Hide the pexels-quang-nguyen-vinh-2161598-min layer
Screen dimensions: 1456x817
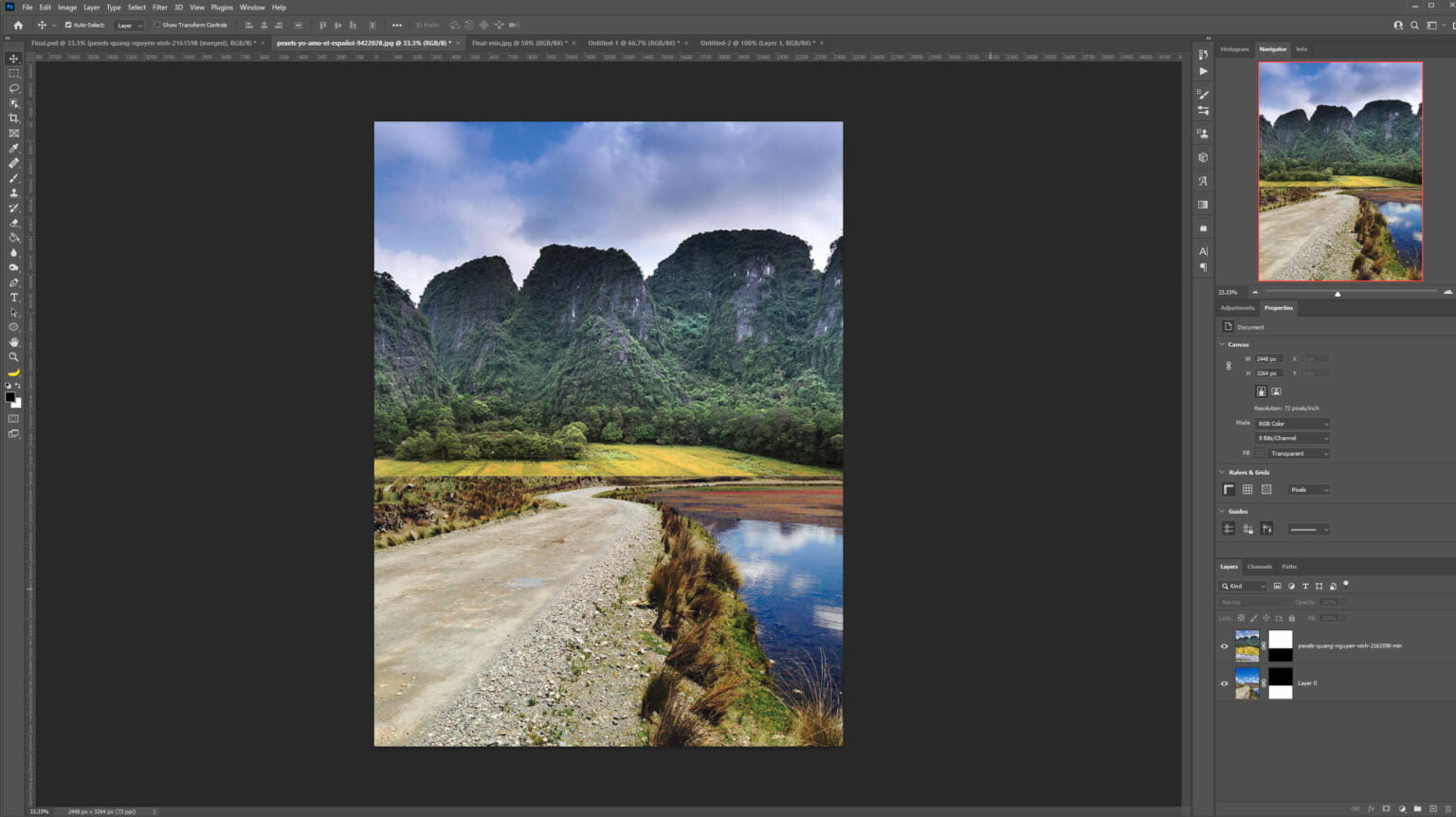[x=1224, y=645]
